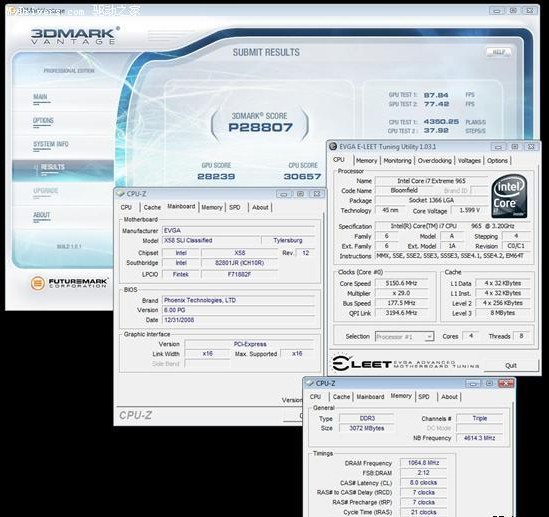Click the Southbridge 82801JR (ICH10R) field
The width and height of the screenshot is (549, 517).
239,263
